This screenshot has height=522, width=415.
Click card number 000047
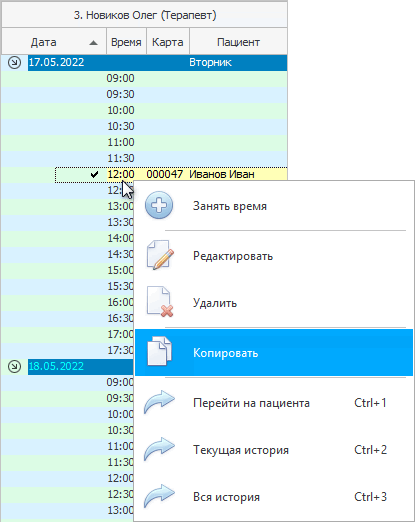165,174
